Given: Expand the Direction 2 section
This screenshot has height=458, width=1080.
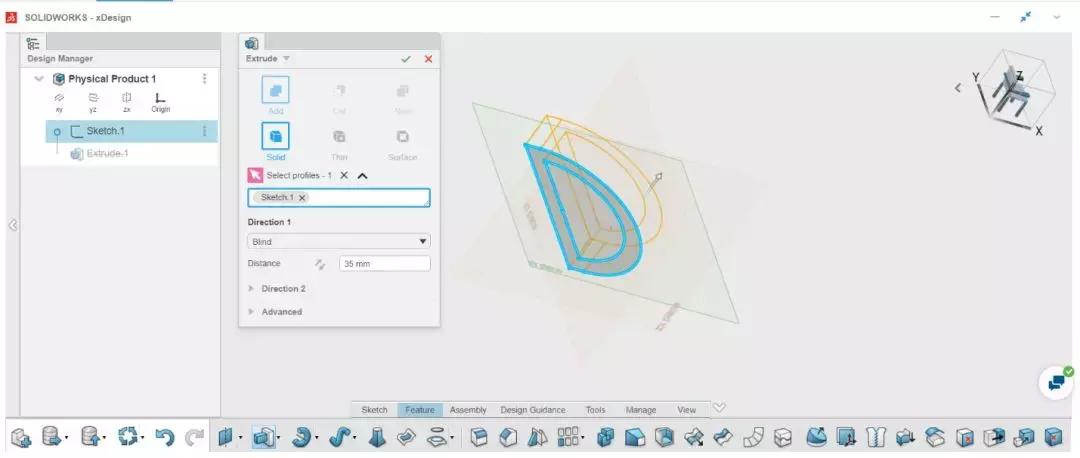Looking at the screenshot, I should coord(277,289).
